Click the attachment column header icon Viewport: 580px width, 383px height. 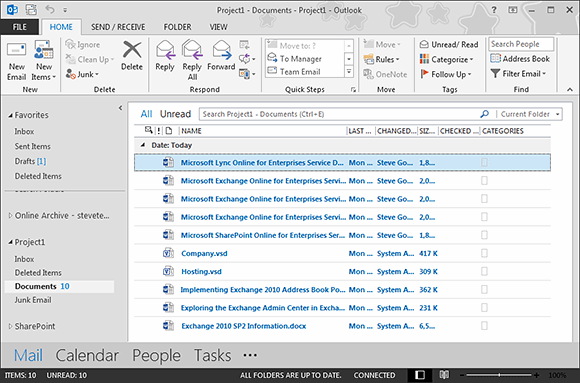pos(169,130)
